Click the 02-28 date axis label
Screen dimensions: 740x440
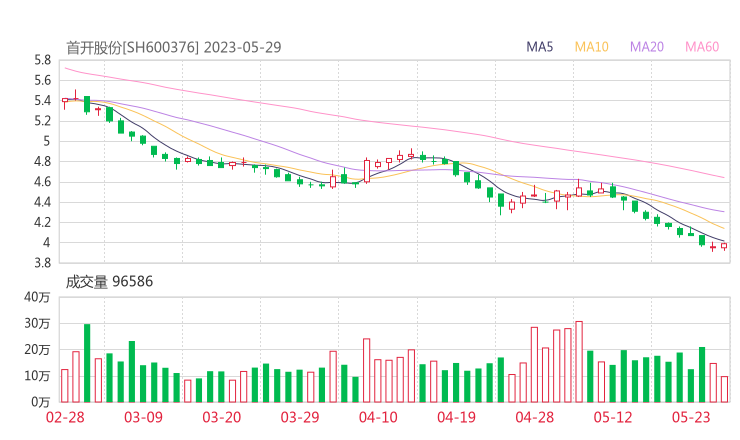click(65, 417)
